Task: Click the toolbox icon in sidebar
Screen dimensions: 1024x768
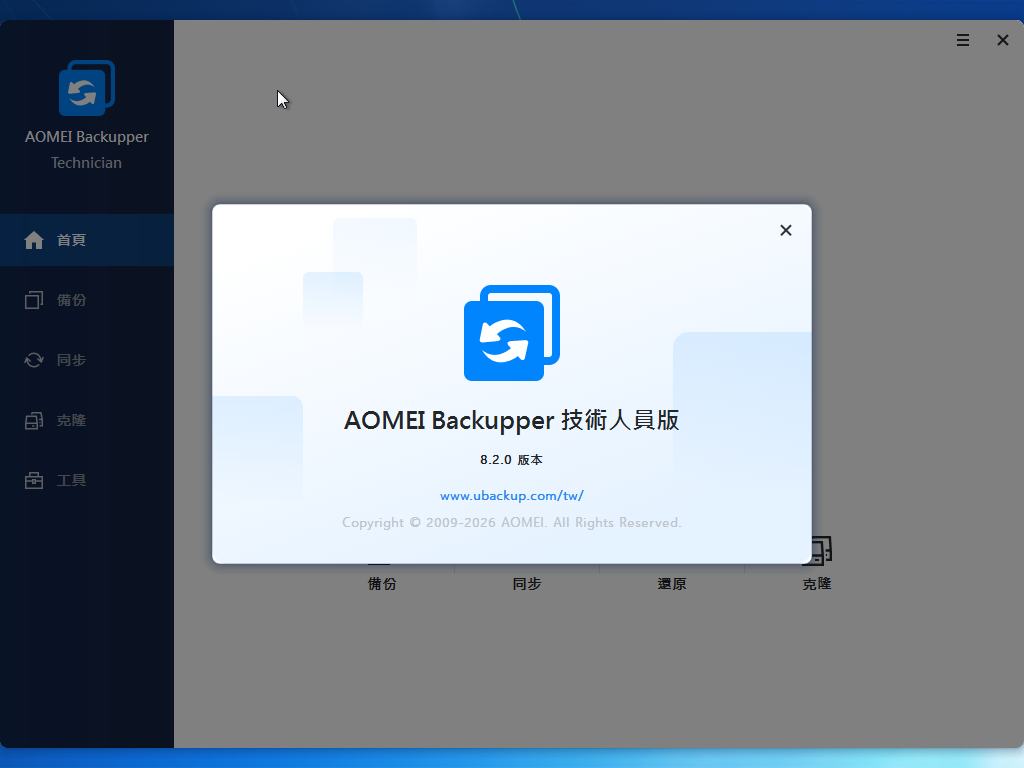Action: [x=34, y=481]
